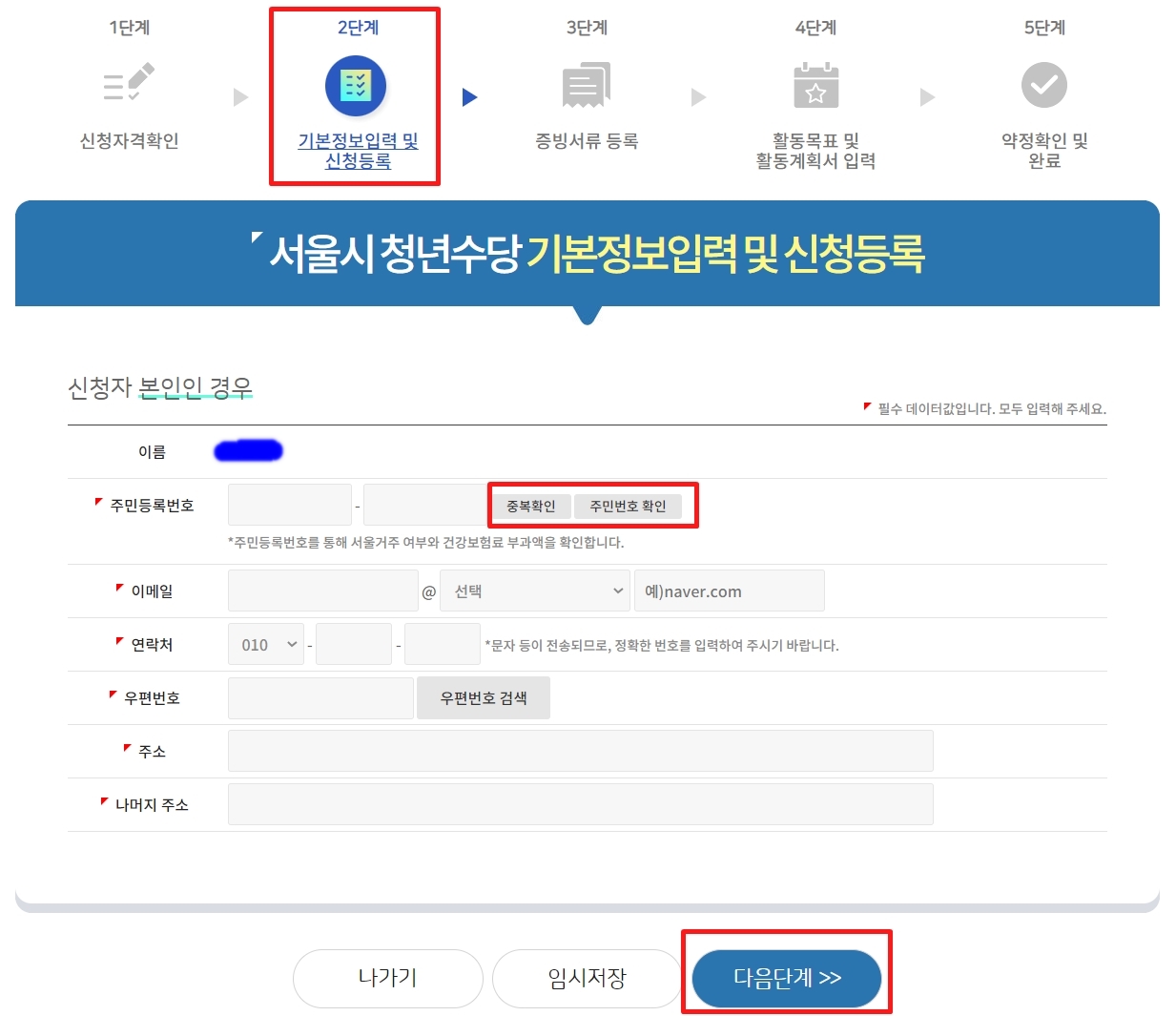Click the 문자 등이 전송되므로 note text
Screen dimensions: 1176x1016
662,645
